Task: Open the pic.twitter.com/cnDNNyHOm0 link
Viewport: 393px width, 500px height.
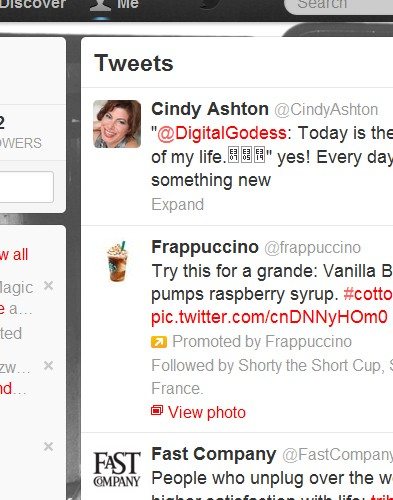Action: click(269, 317)
